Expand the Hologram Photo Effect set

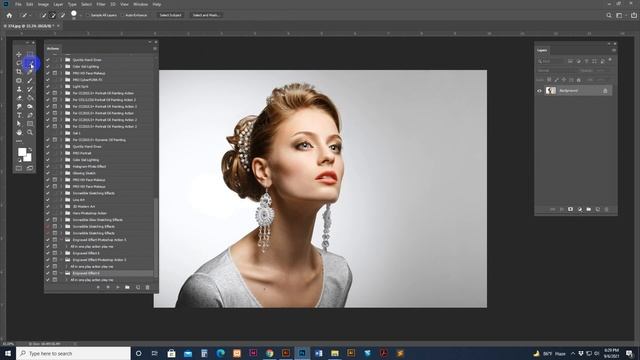tap(61, 167)
